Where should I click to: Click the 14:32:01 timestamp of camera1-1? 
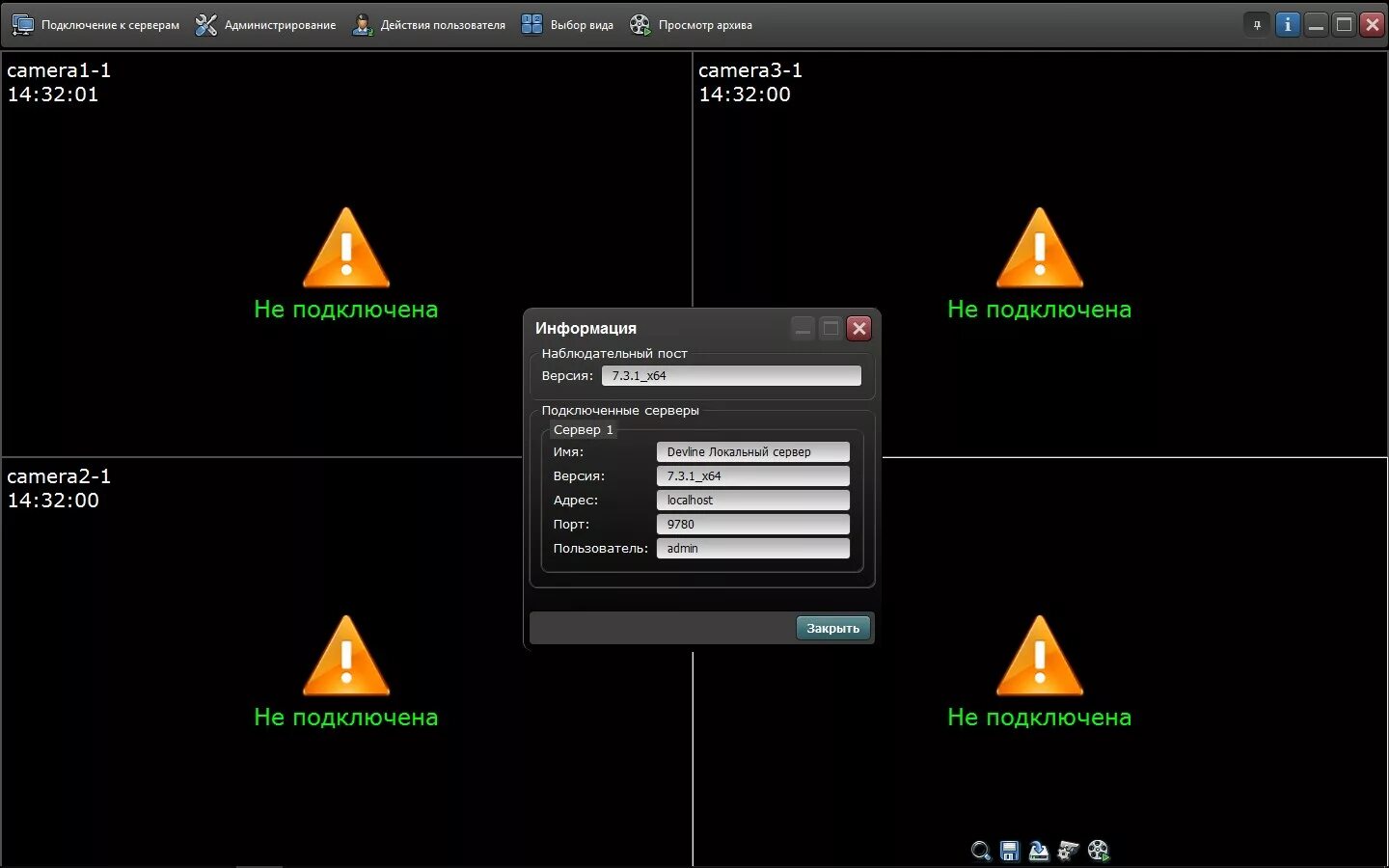coord(53,95)
